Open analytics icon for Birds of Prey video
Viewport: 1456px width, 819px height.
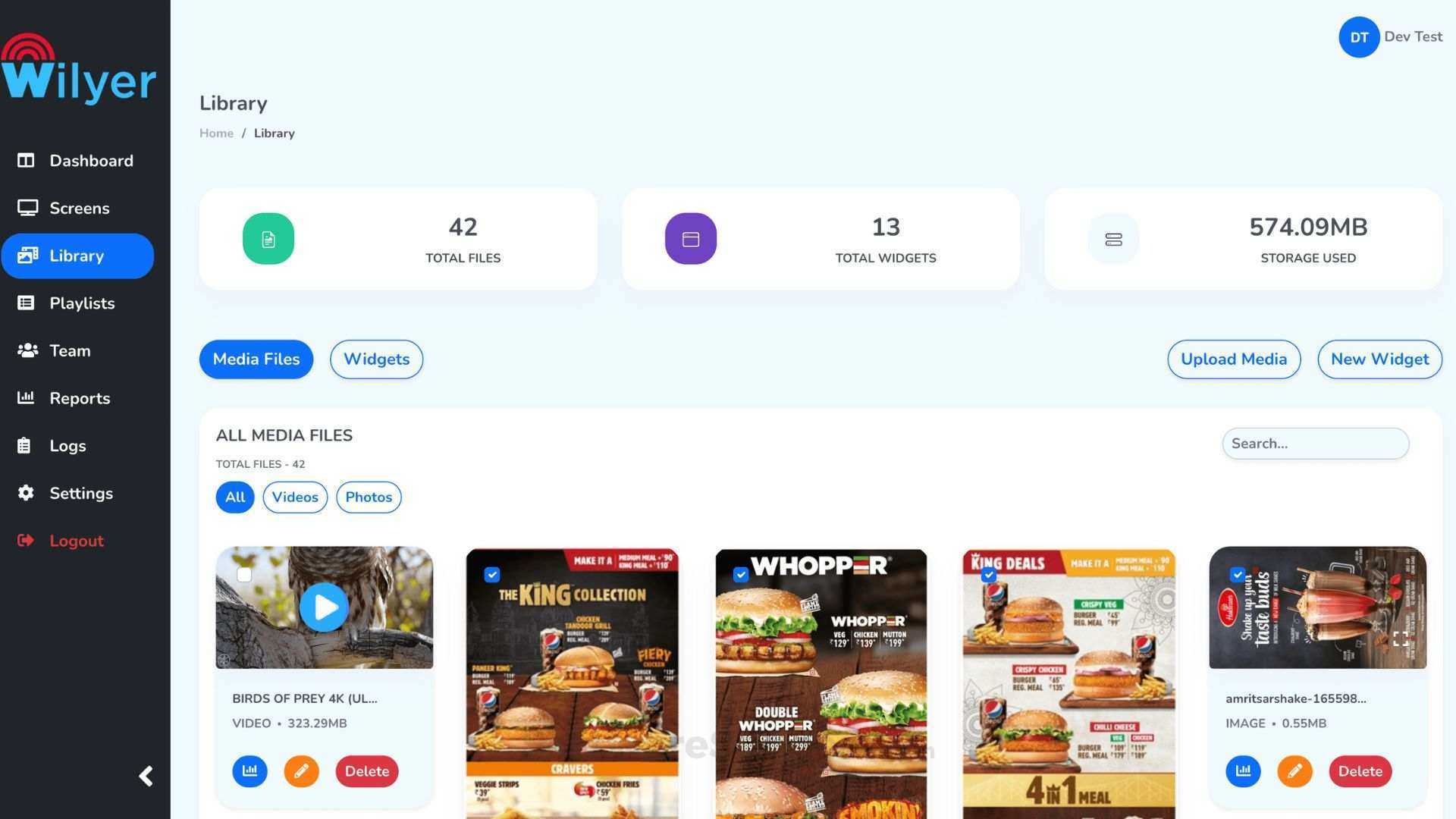pyautogui.click(x=249, y=771)
